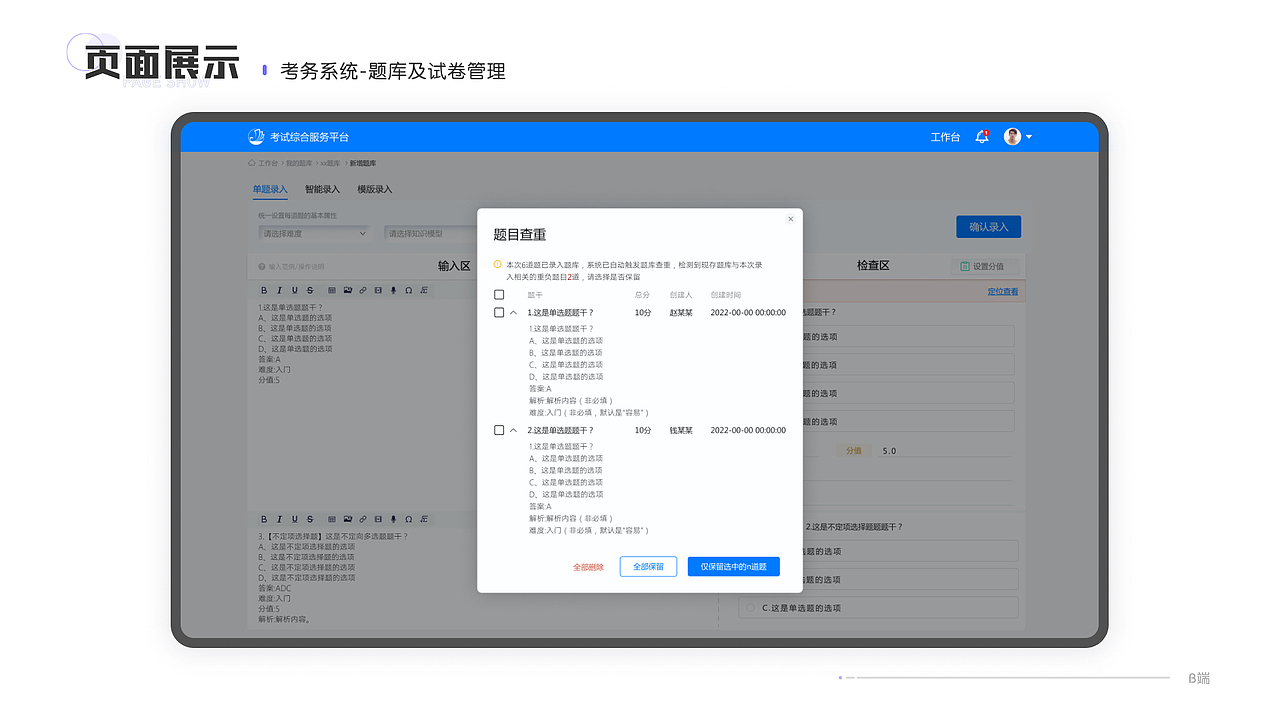Image resolution: width=1280 pixels, height=720 pixels.
Task: Click the 输入范例/操作说明 help text
Action: pos(296,267)
